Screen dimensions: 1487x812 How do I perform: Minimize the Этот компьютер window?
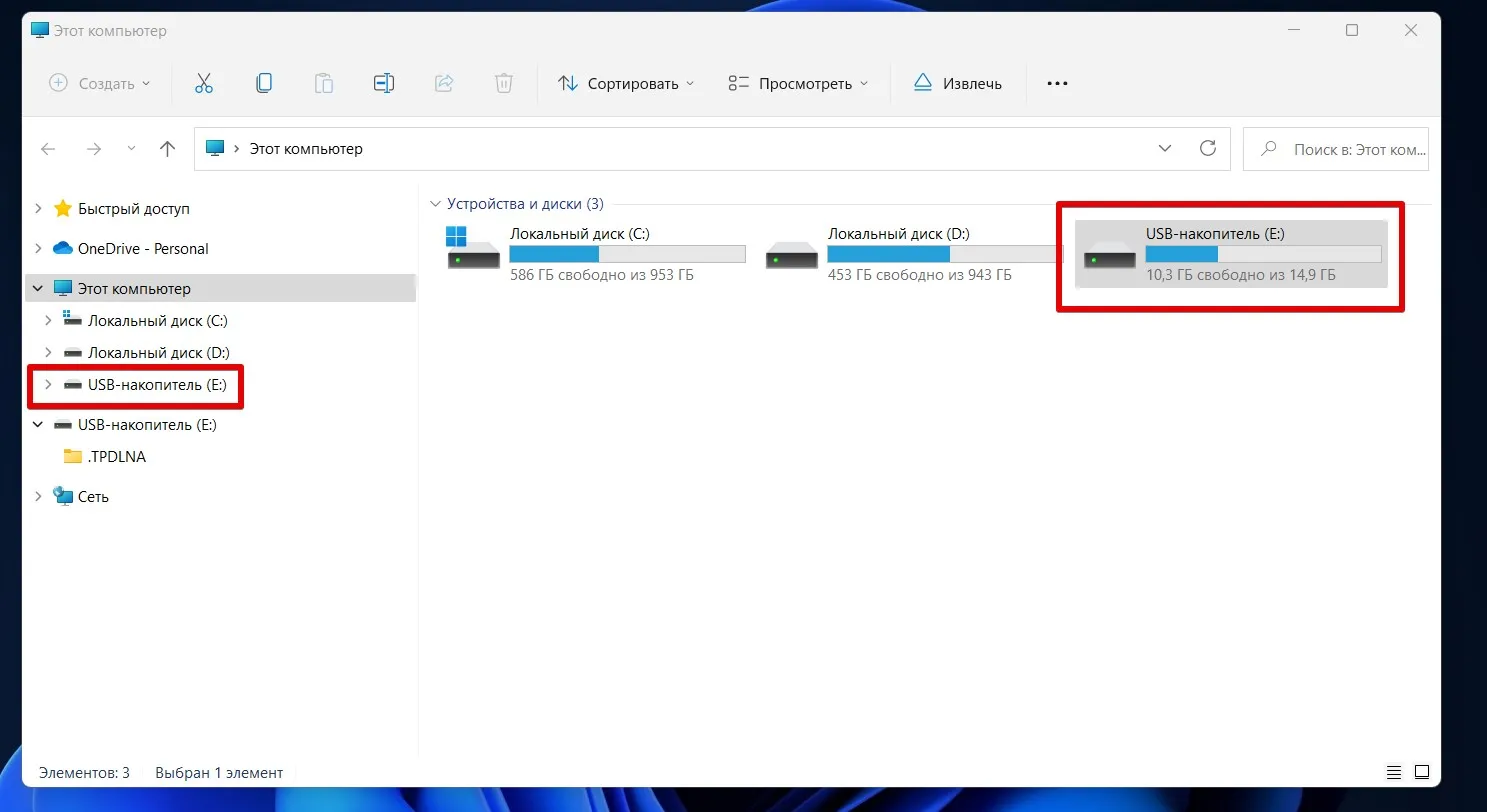tap(1294, 30)
